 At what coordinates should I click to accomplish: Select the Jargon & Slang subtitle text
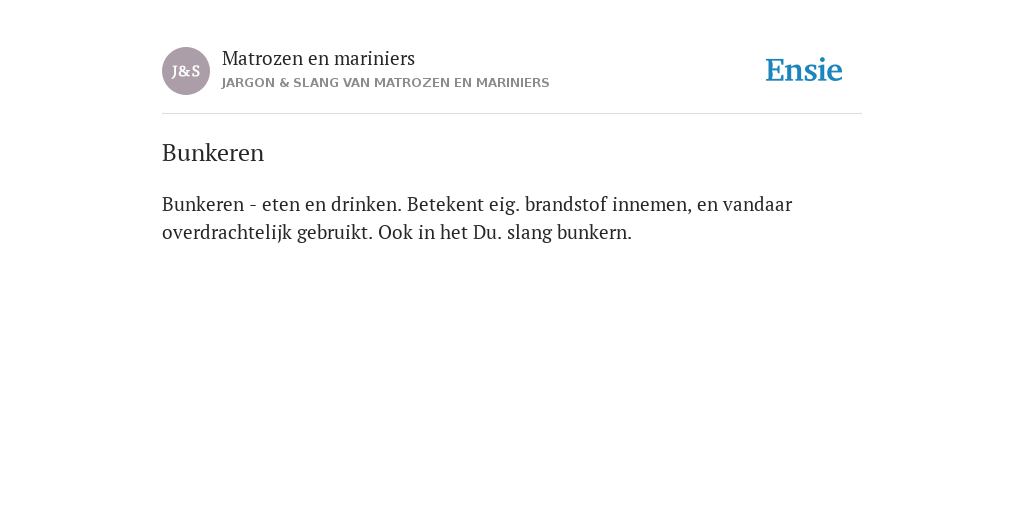[x=385, y=83]
